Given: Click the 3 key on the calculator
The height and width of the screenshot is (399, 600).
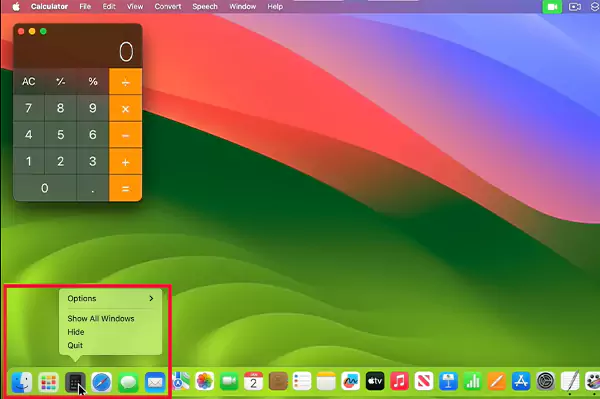Looking at the screenshot, I should point(93,161).
